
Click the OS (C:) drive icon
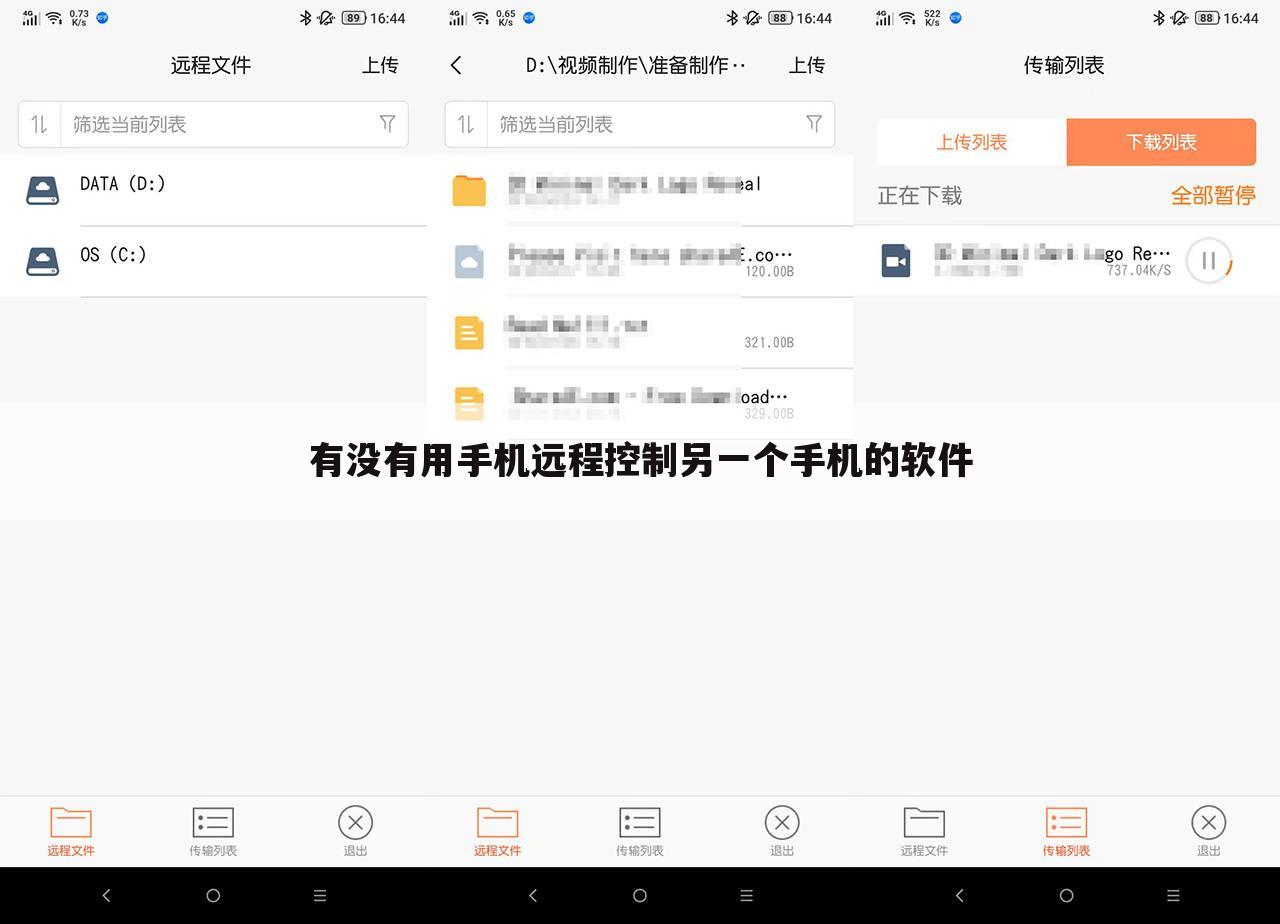pos(42,261)
